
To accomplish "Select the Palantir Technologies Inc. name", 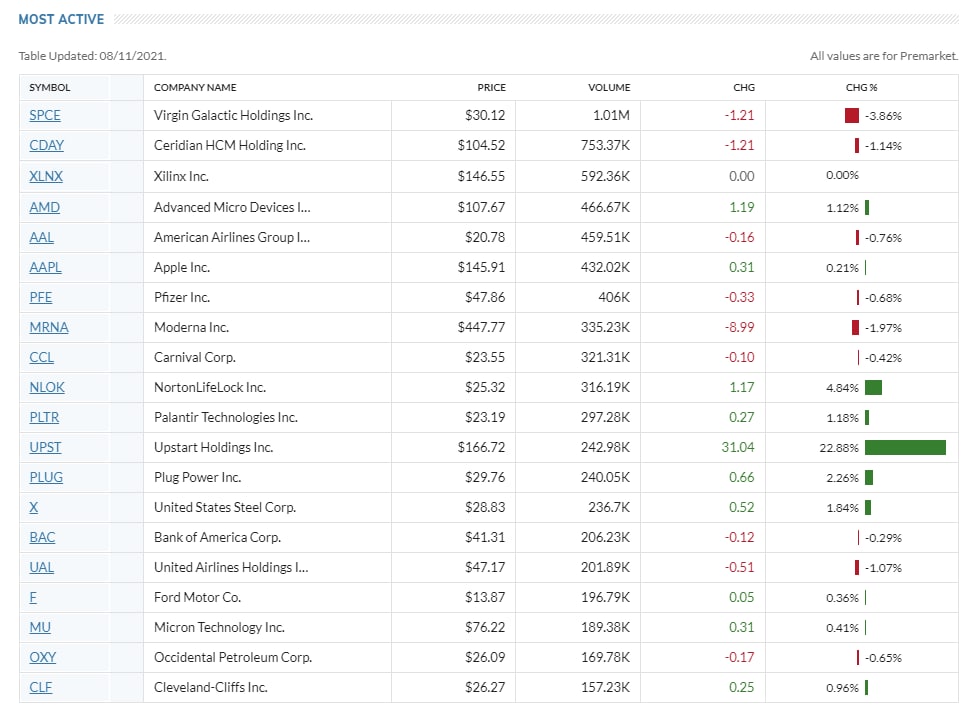I will click(x=226, y=417).
